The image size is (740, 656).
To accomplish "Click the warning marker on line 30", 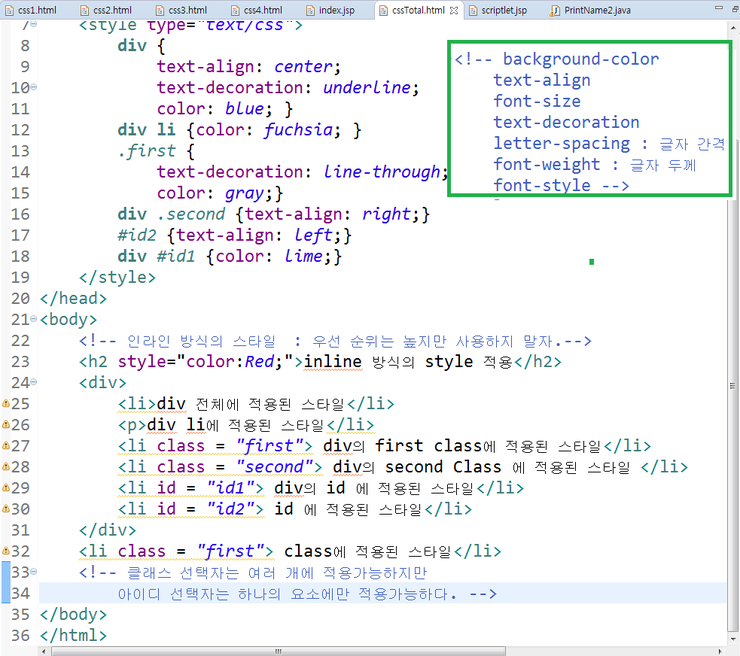I will pos(6,509).
